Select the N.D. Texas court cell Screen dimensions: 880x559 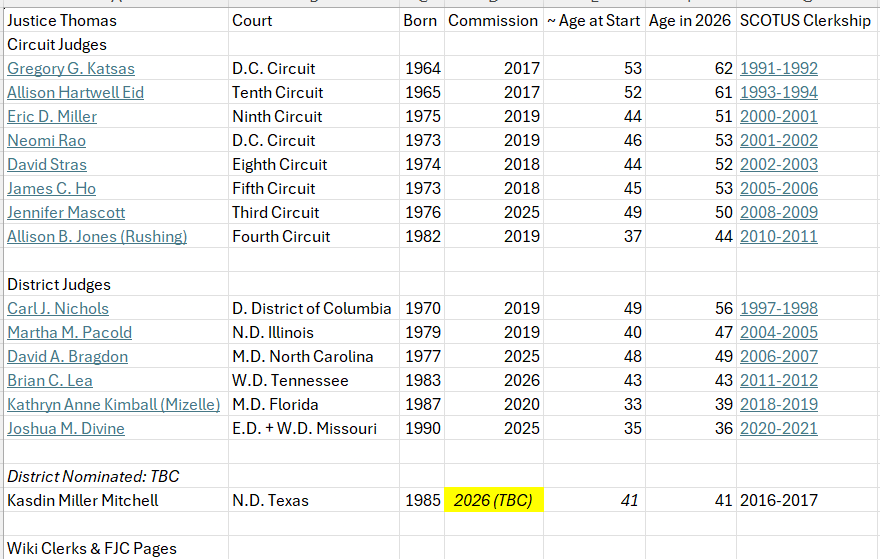[314, 500]
